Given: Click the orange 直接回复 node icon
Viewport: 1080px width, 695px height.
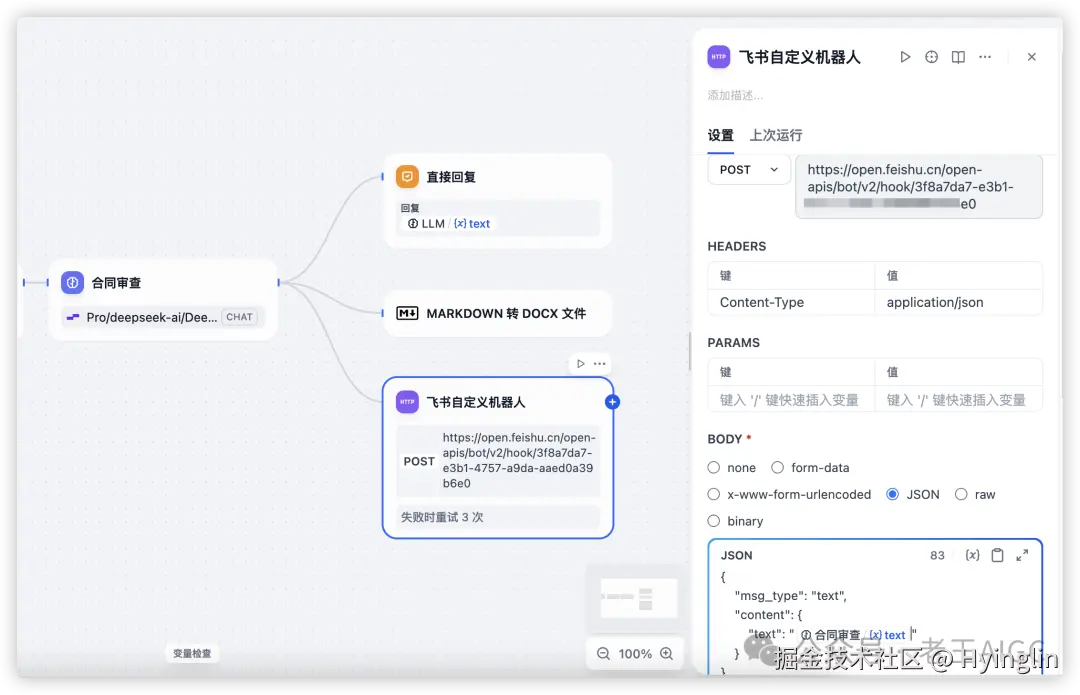Looking at the screenshot, I should click(407, 177).
